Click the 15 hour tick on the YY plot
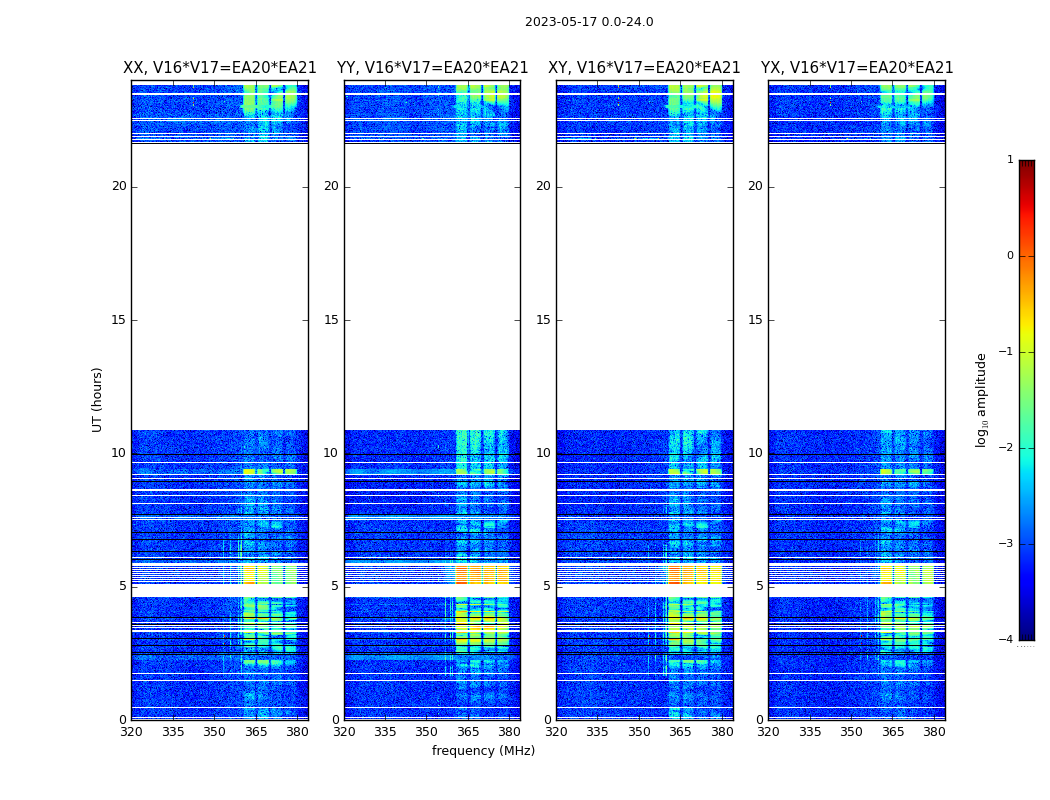 pos(331,320)
